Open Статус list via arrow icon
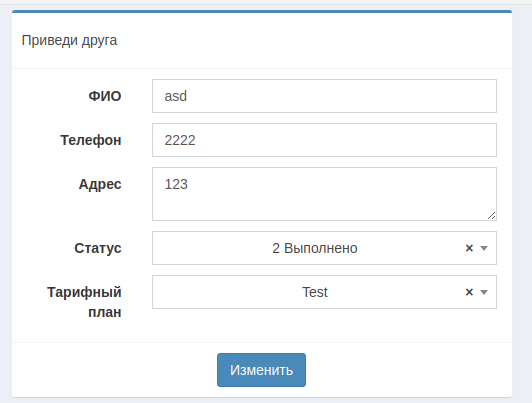Screen dimensions: 532x403 (484, 248)
